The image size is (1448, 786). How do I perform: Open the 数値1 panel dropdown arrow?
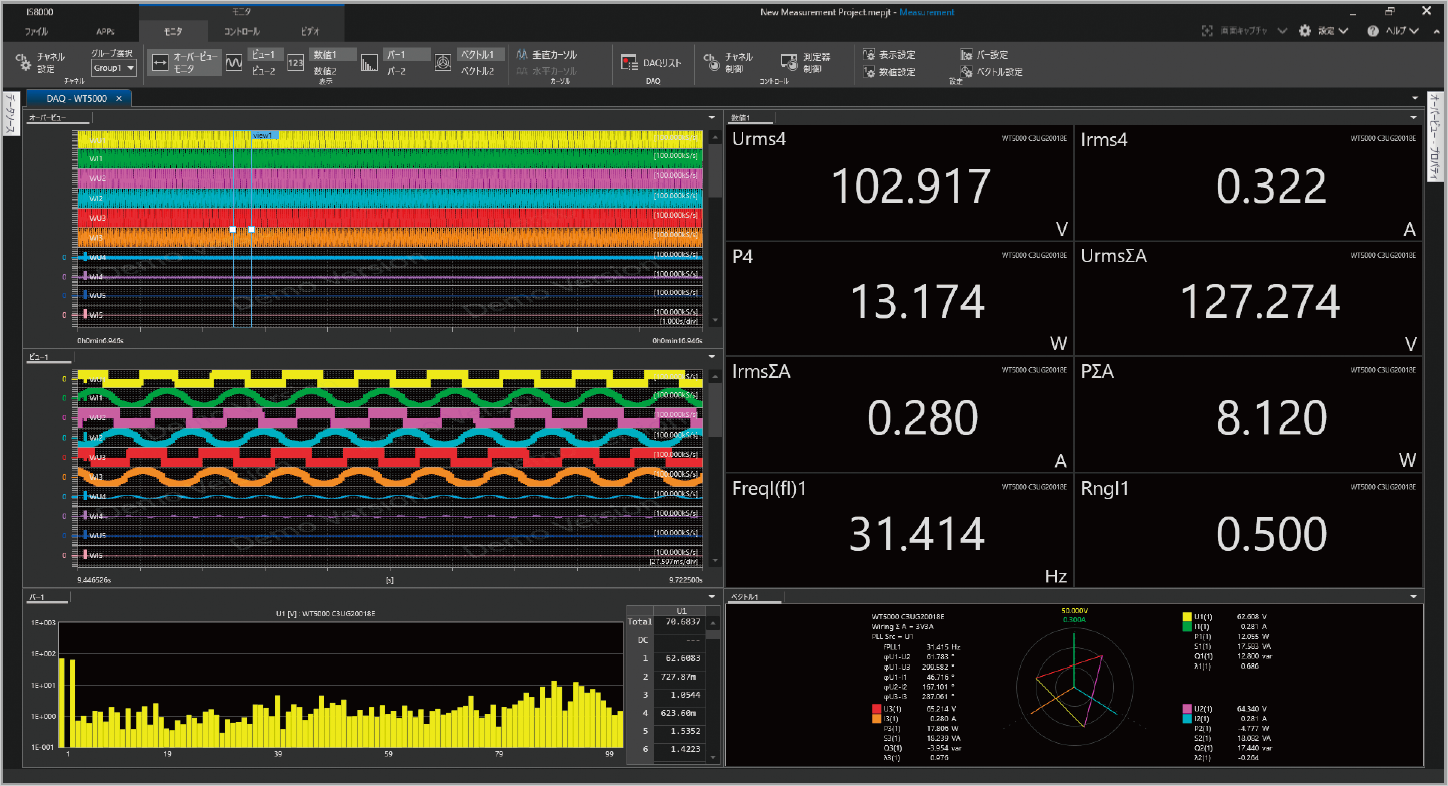click(1415, 117)
